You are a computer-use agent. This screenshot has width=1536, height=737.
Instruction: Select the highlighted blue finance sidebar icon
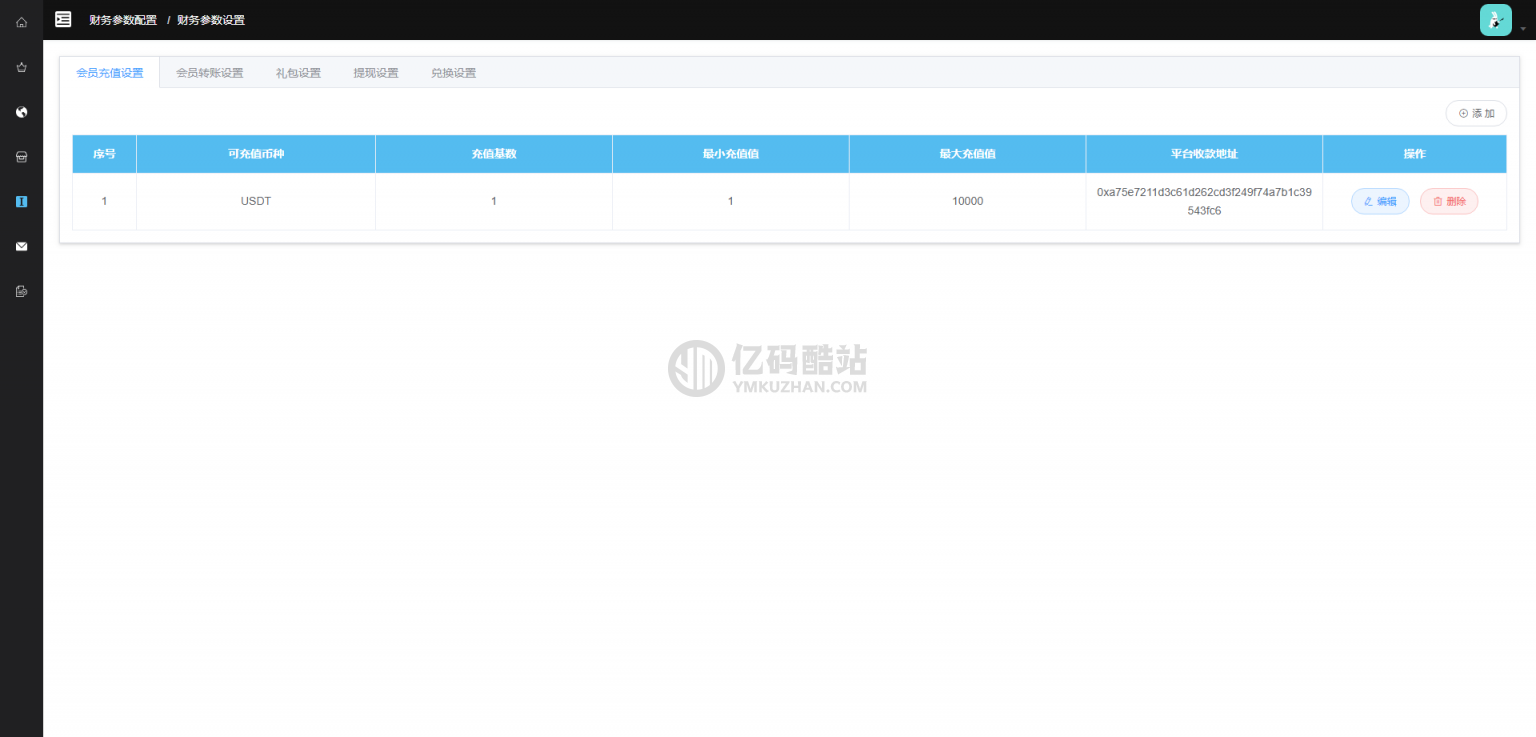coord(21,201)
